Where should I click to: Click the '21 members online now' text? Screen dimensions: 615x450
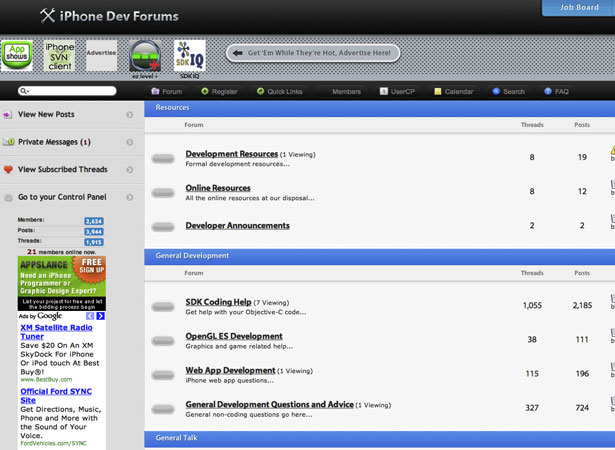click(62, 252)
